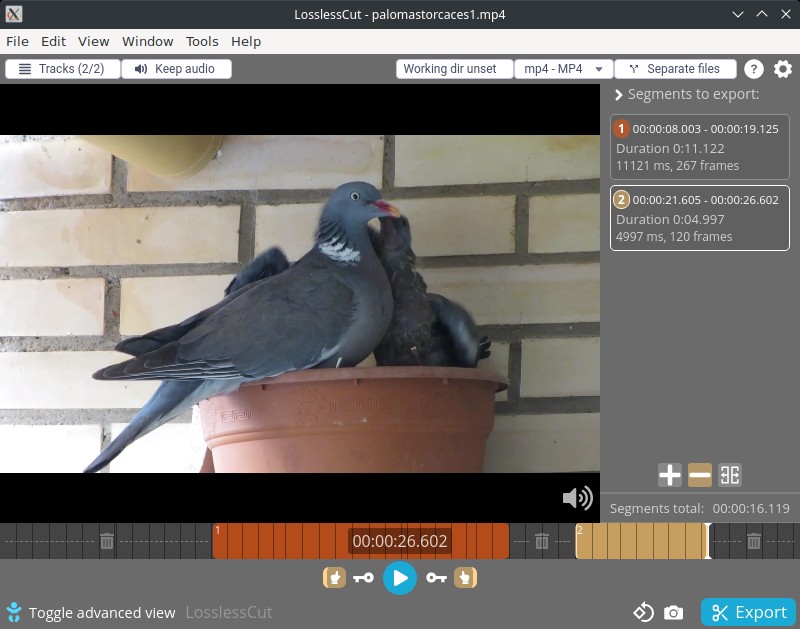Click the rotation preview icon
Image resolution: width=800 pixels, height=629 pixels.
tap(643, 612)
